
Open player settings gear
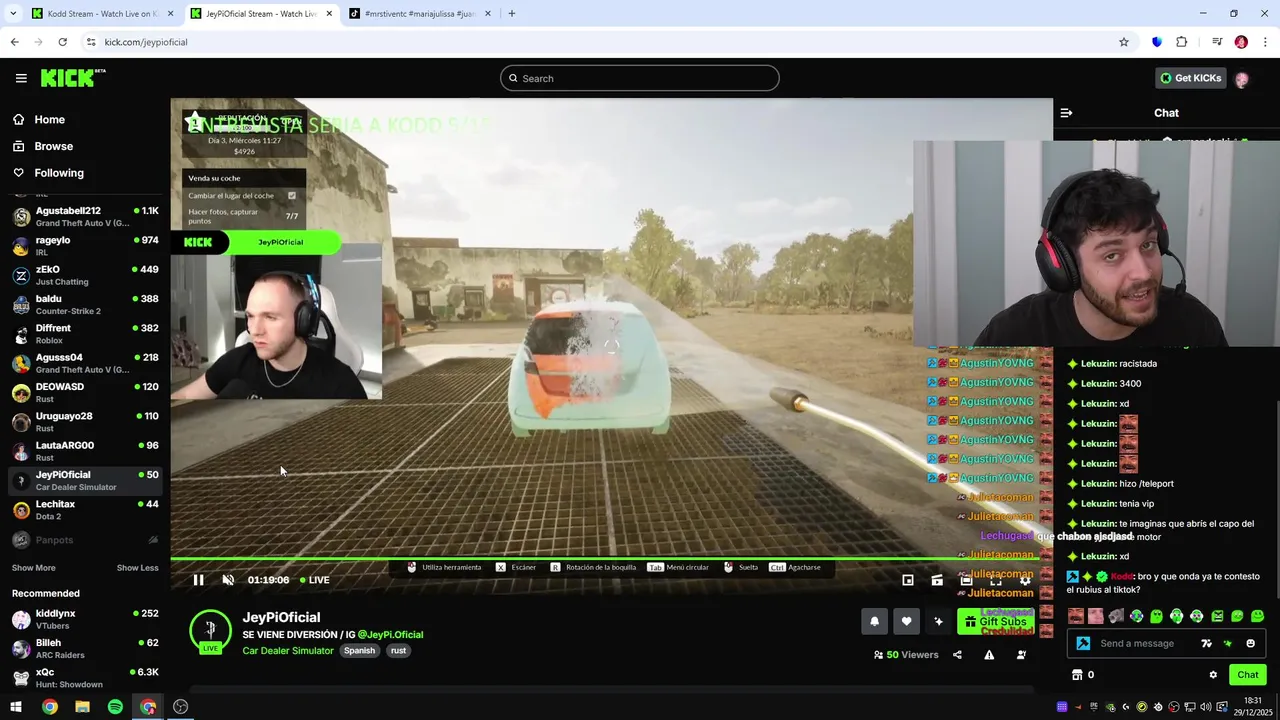pyautogui.click(x=1025, y=580)
